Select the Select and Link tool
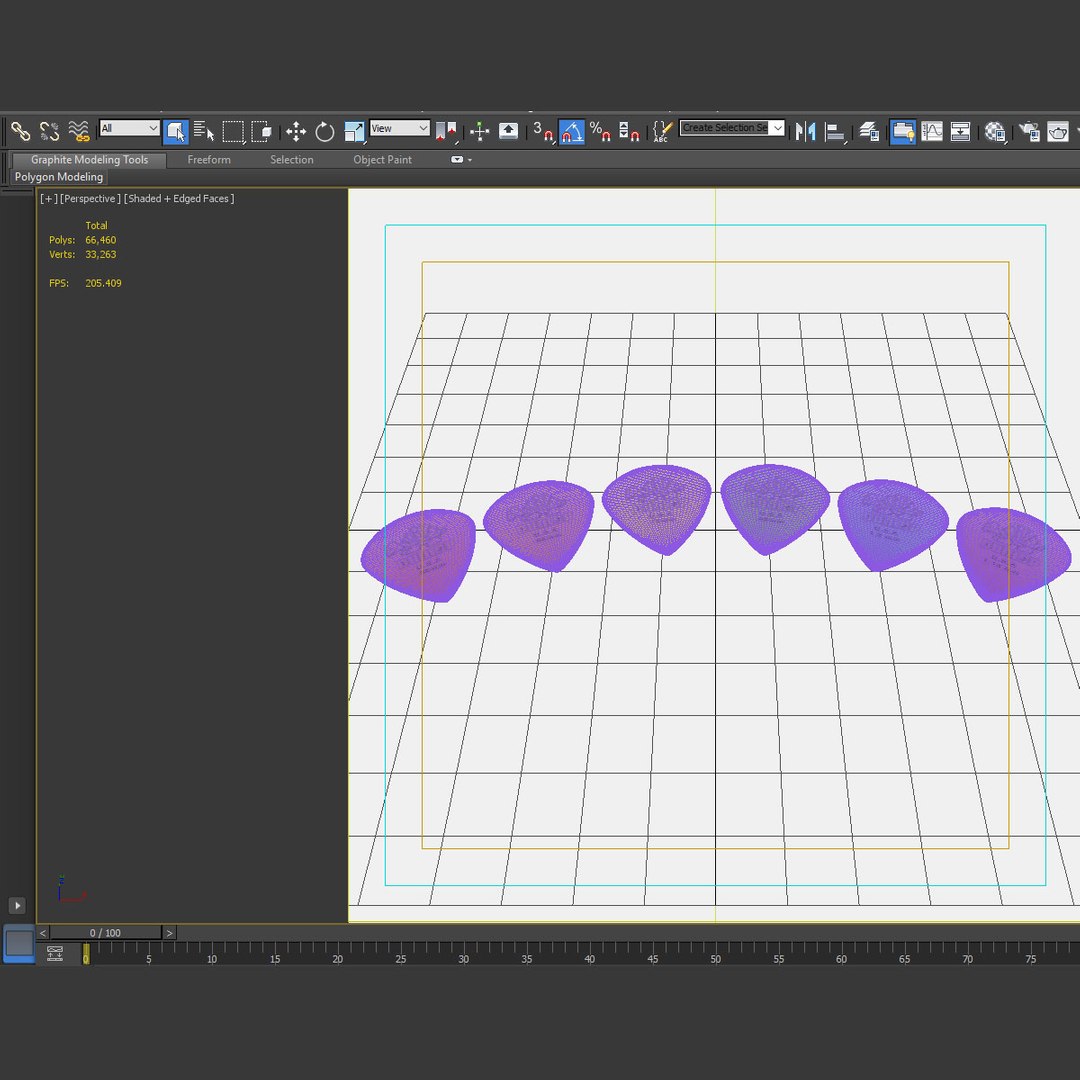Viewport: 1080px width, 1080px height. pos(20,131)
